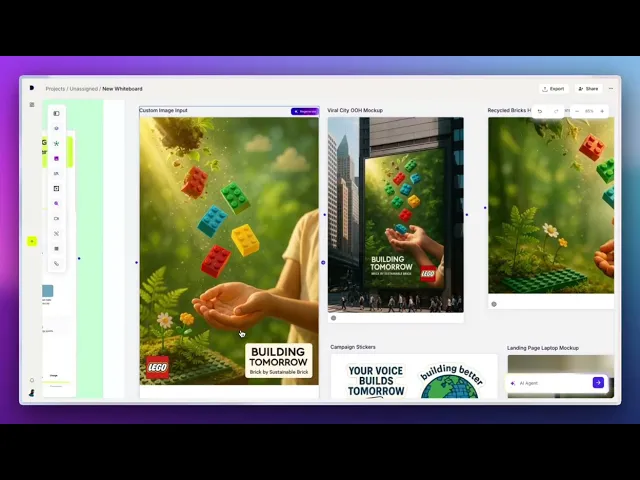The image size is (640, 480).
Task: Undo the last action
Action: (x=540, y=111)
